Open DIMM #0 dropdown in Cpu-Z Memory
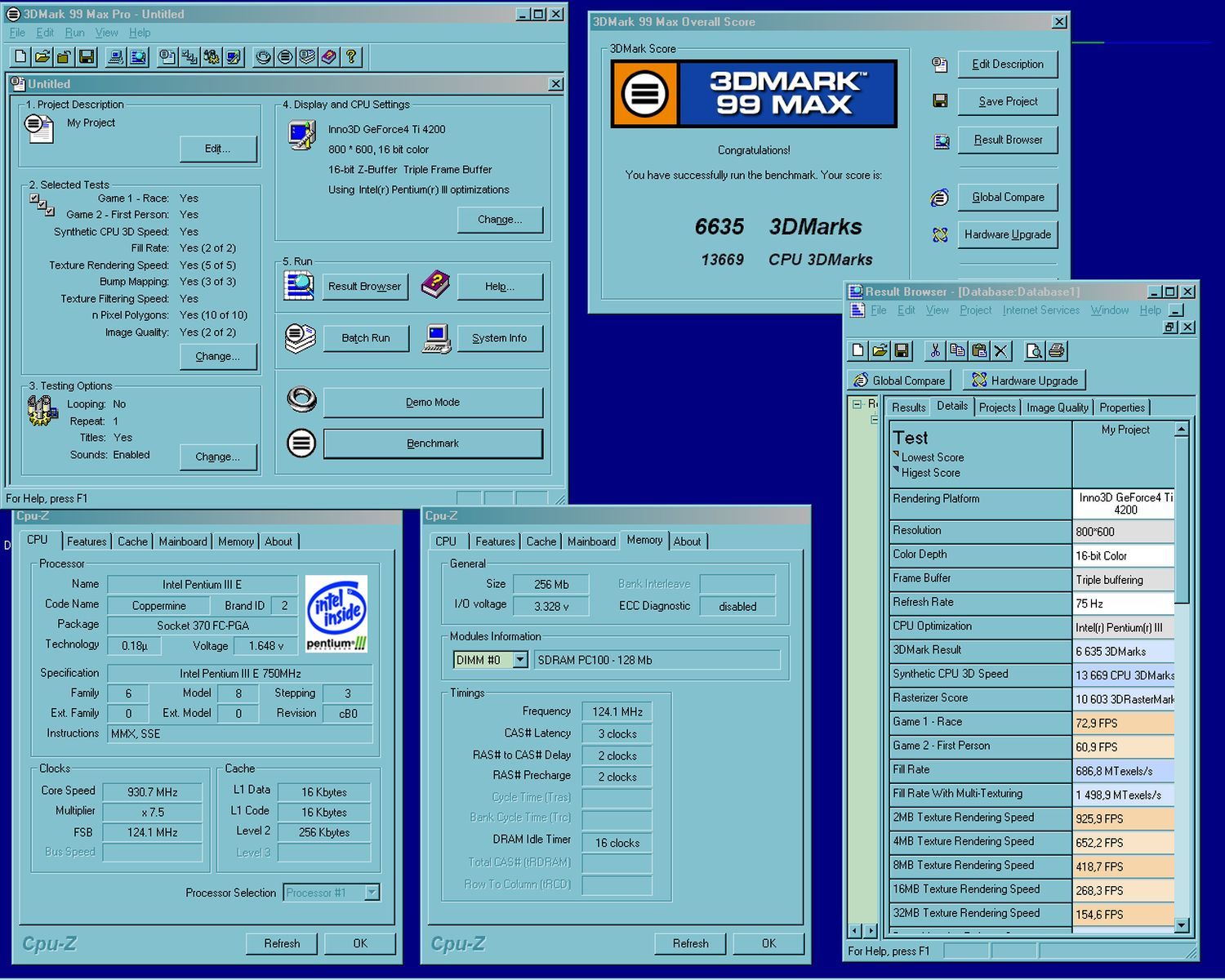This screenshot has width=1225, height=980. [x=520, y=660]
